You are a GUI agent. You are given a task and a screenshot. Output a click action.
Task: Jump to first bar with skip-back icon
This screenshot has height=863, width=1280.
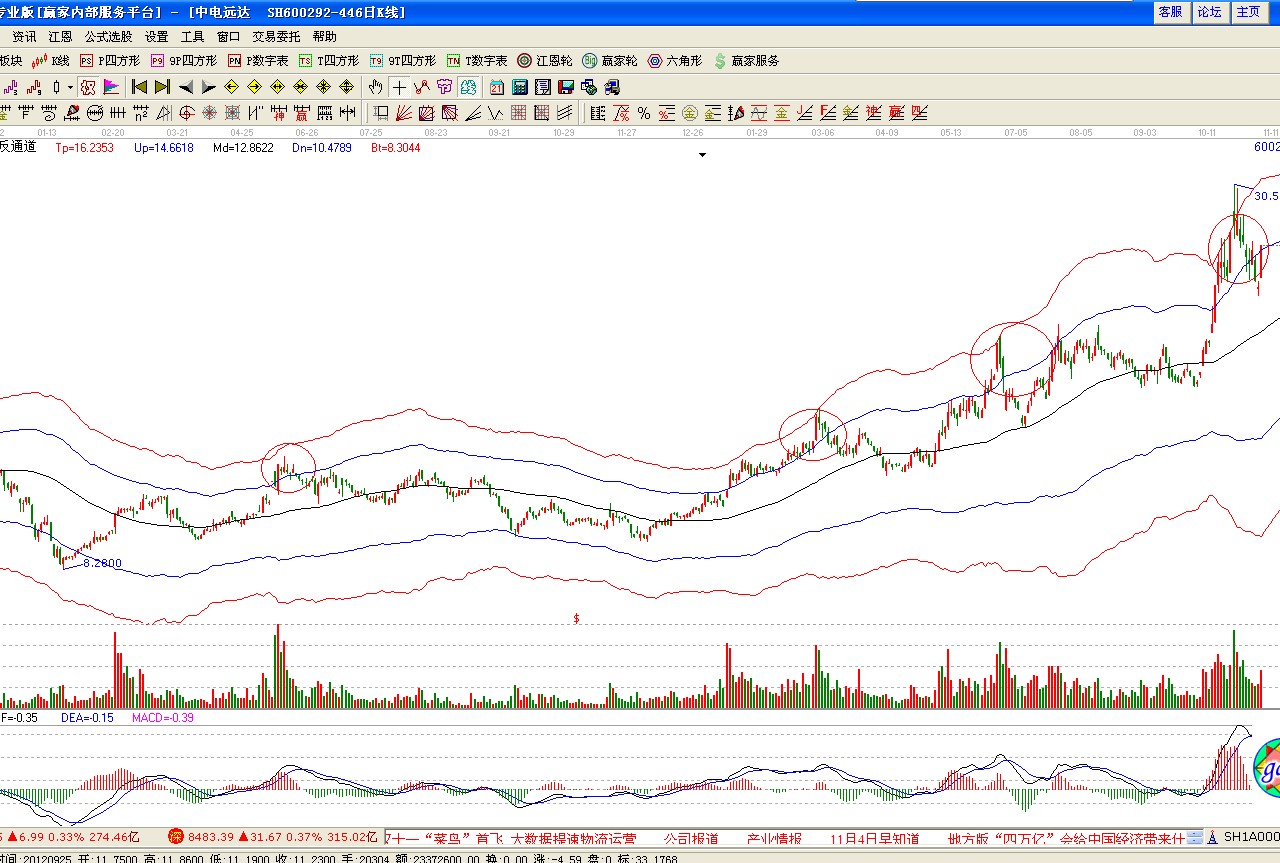139,87
